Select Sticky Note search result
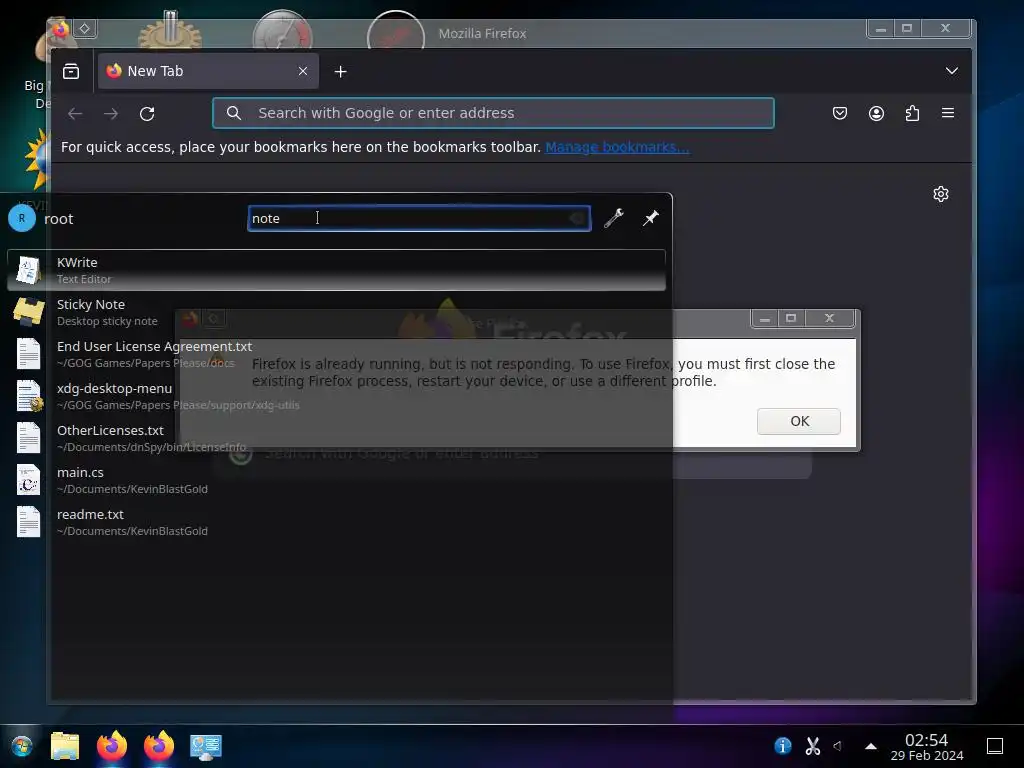This screenshot has width=1024, height=768. pyautogui.click(x=336, y=312)
